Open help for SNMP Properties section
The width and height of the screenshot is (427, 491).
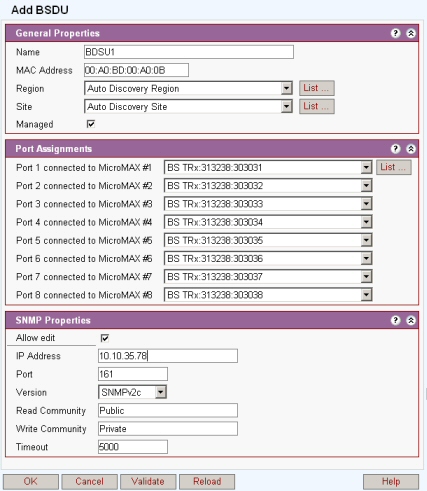395,320
